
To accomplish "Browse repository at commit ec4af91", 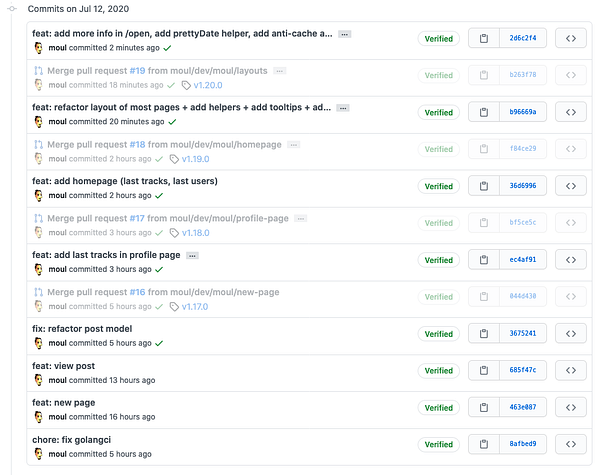I will tap(571, 260).
